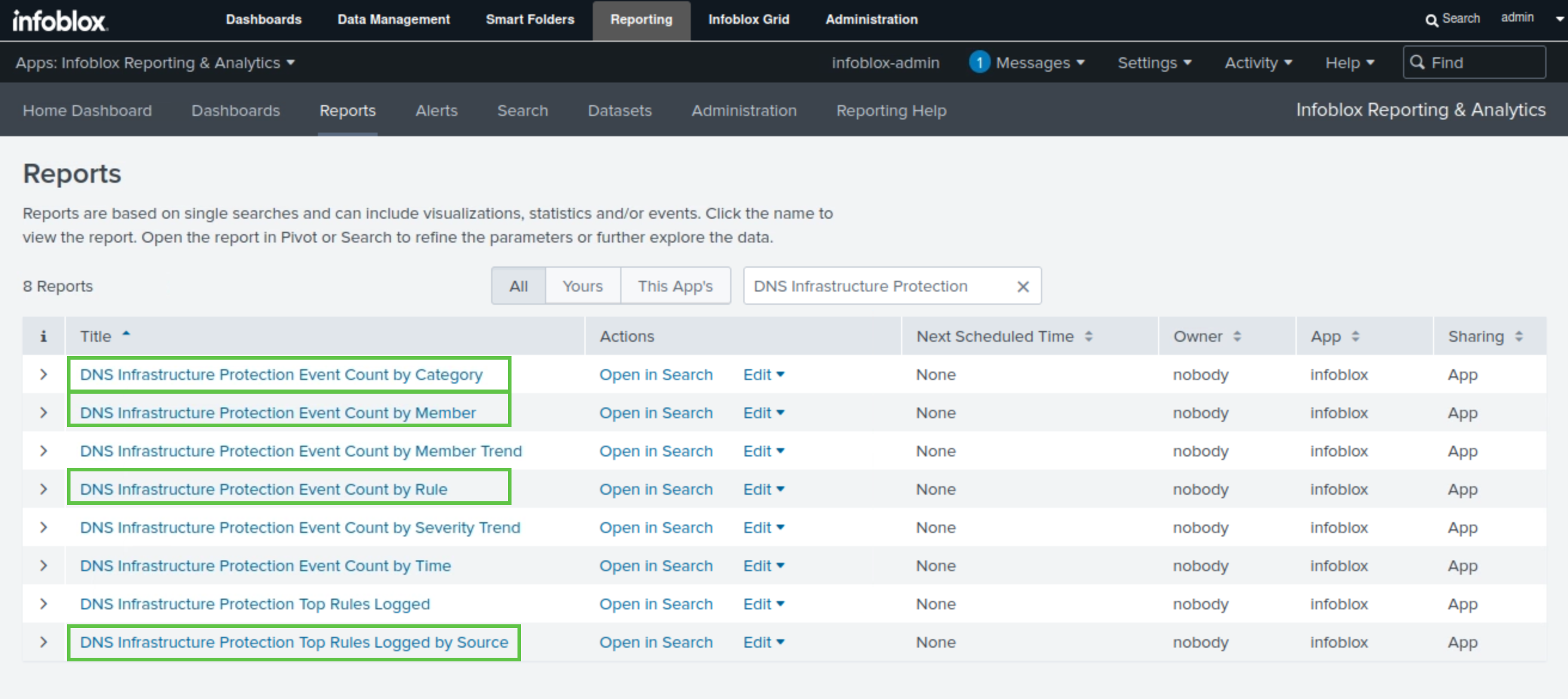Open the Alerts nav item
The width and height of the screenshot is (1568, 699).
[436, 111]
